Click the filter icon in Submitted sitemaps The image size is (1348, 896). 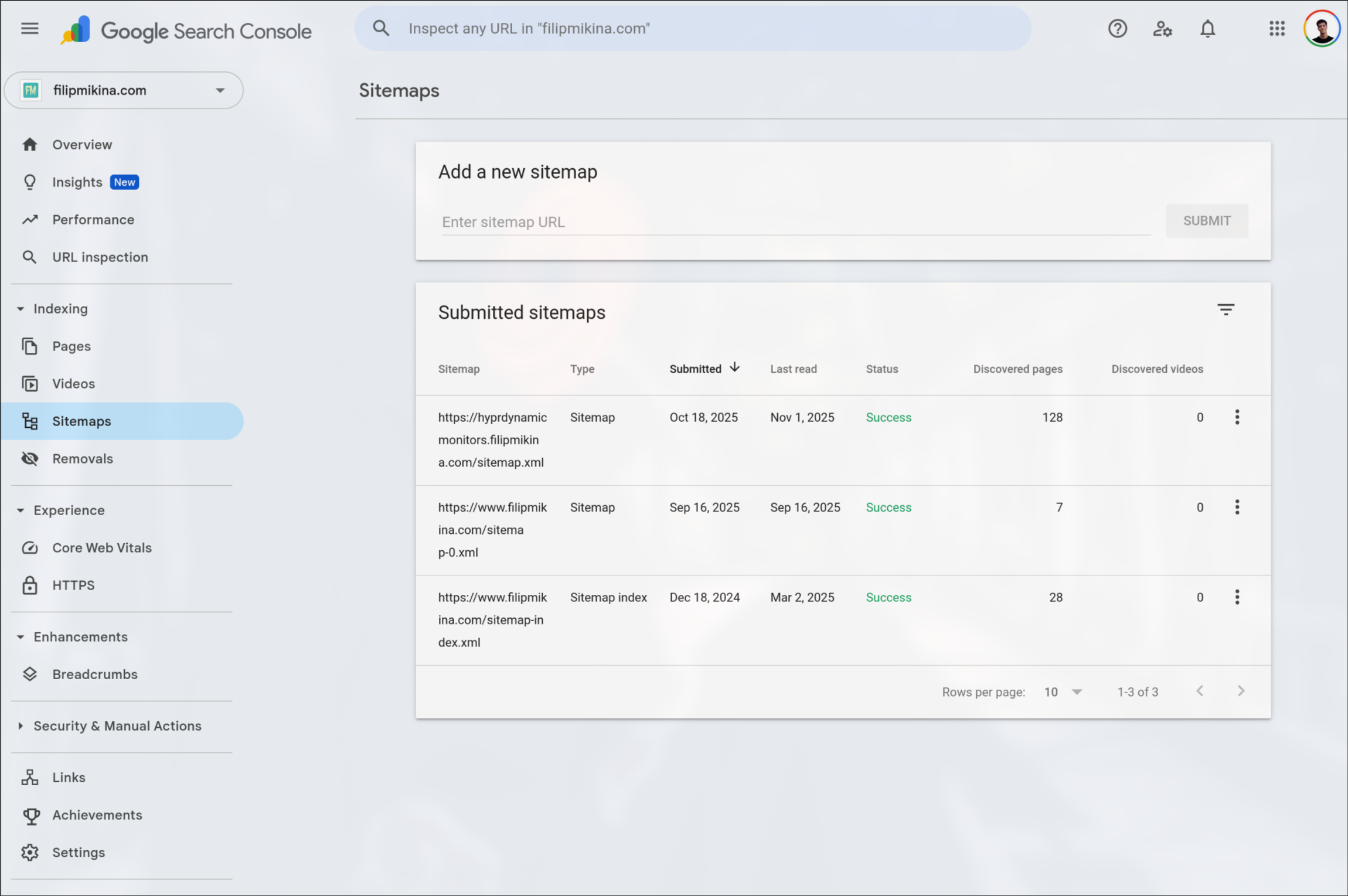[1226, 310]
